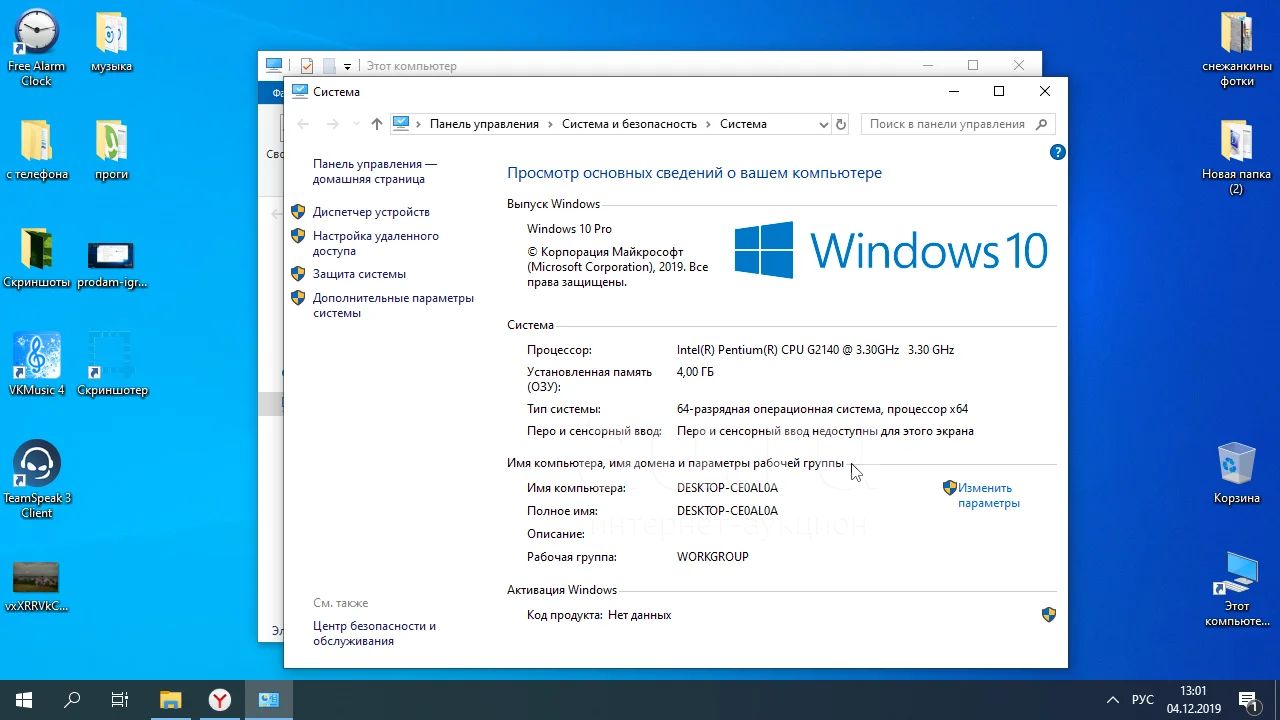Click System window title icon

tap(299, 91)
